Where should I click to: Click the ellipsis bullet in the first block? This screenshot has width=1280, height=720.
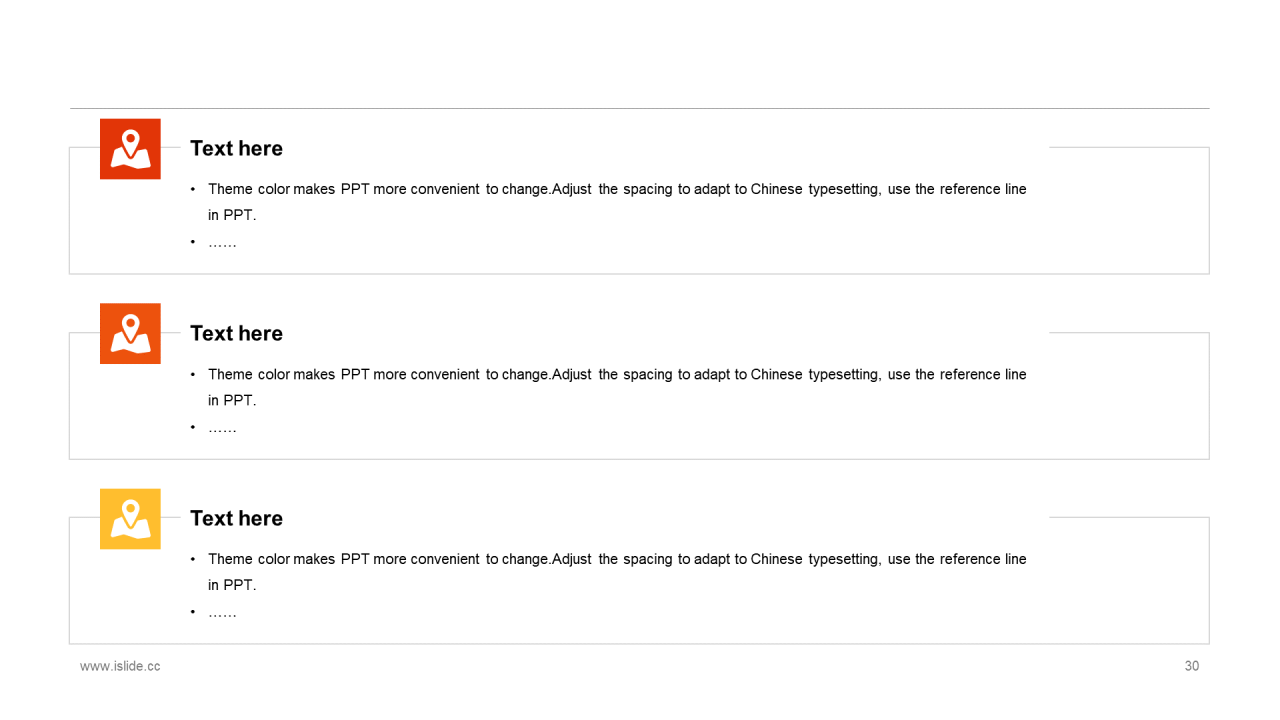(x=222, y=243)
